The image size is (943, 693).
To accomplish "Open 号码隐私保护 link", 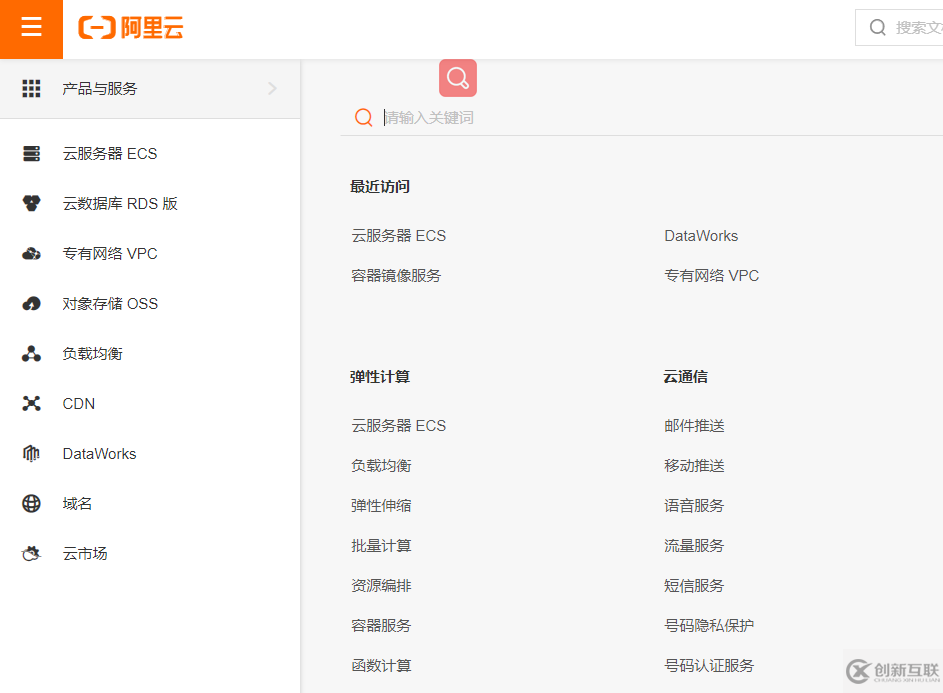I will (709, 626).
